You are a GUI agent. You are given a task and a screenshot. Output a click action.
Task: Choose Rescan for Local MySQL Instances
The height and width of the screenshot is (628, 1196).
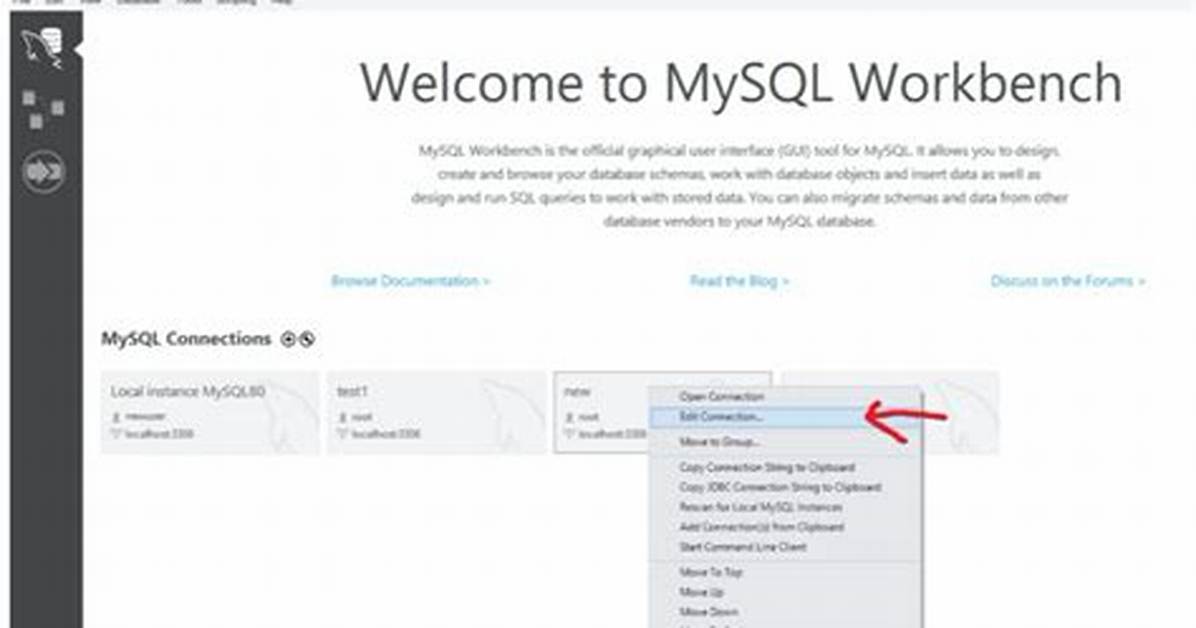(785, 507)
